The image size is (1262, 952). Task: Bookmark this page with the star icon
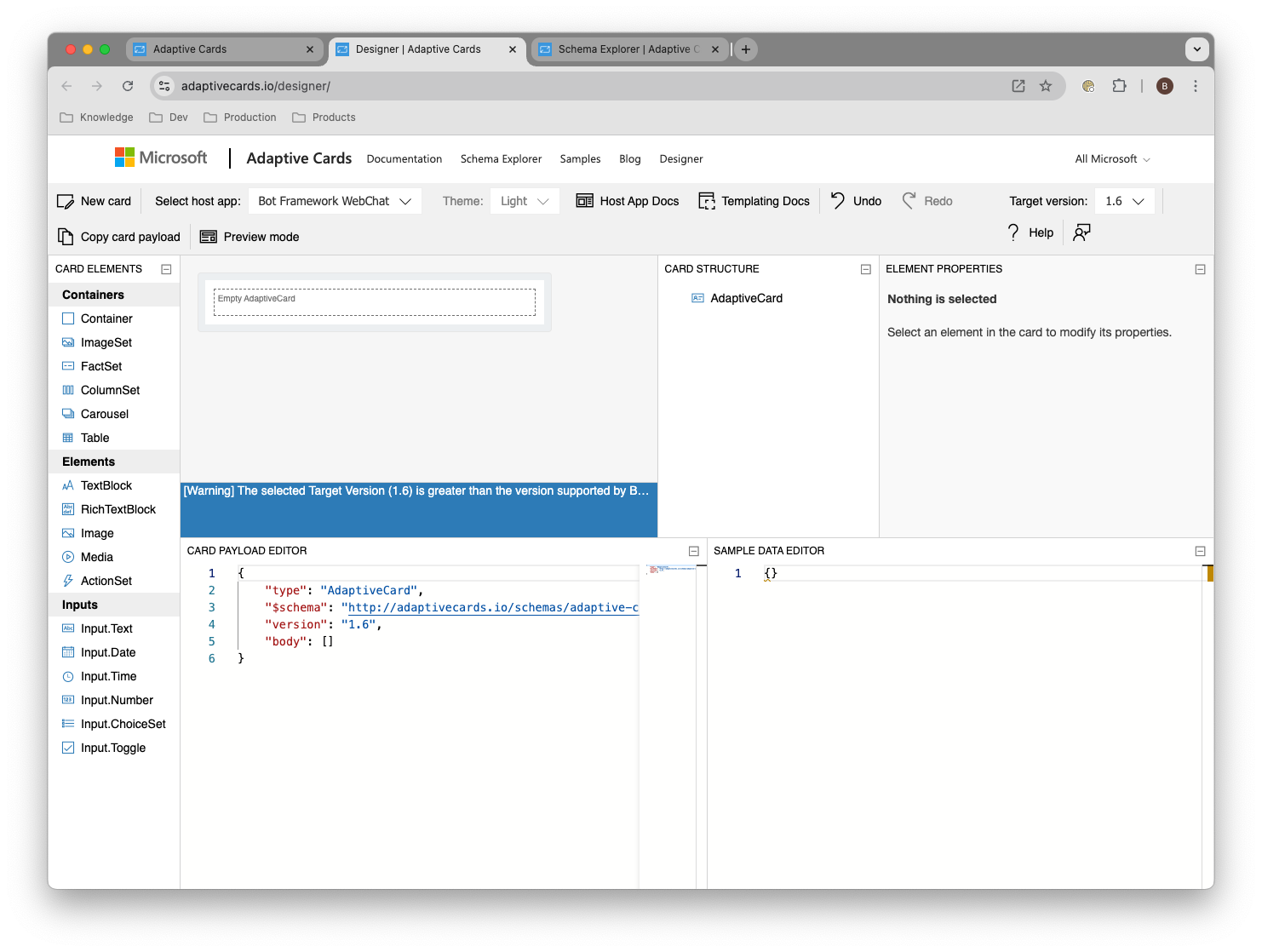1046,86
